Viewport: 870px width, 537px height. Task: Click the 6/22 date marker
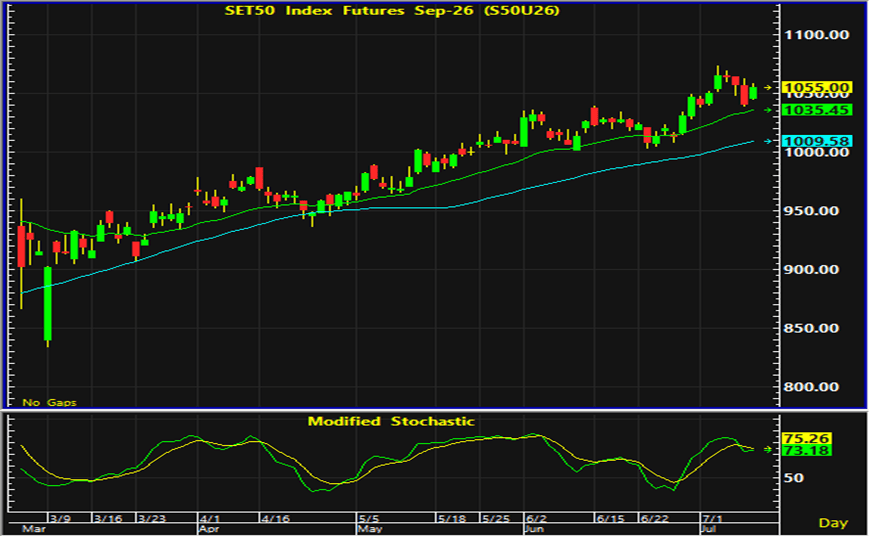(x=655, y=519)
